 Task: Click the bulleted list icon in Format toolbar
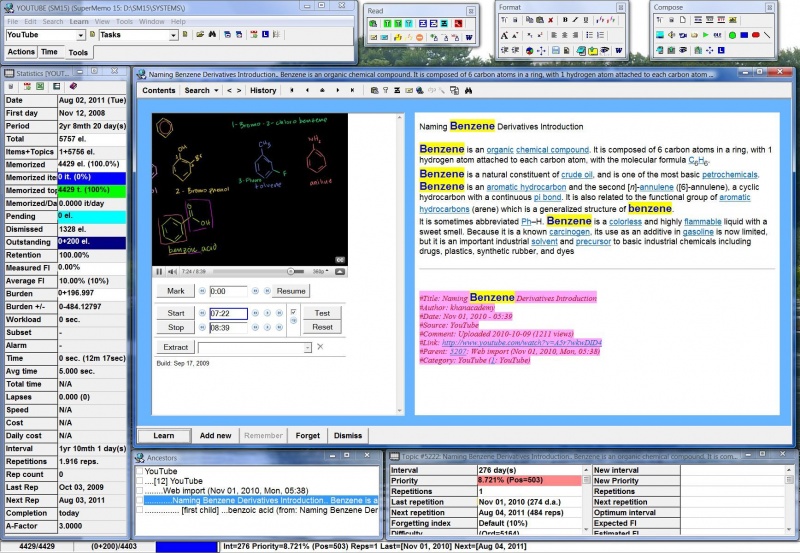589,35
